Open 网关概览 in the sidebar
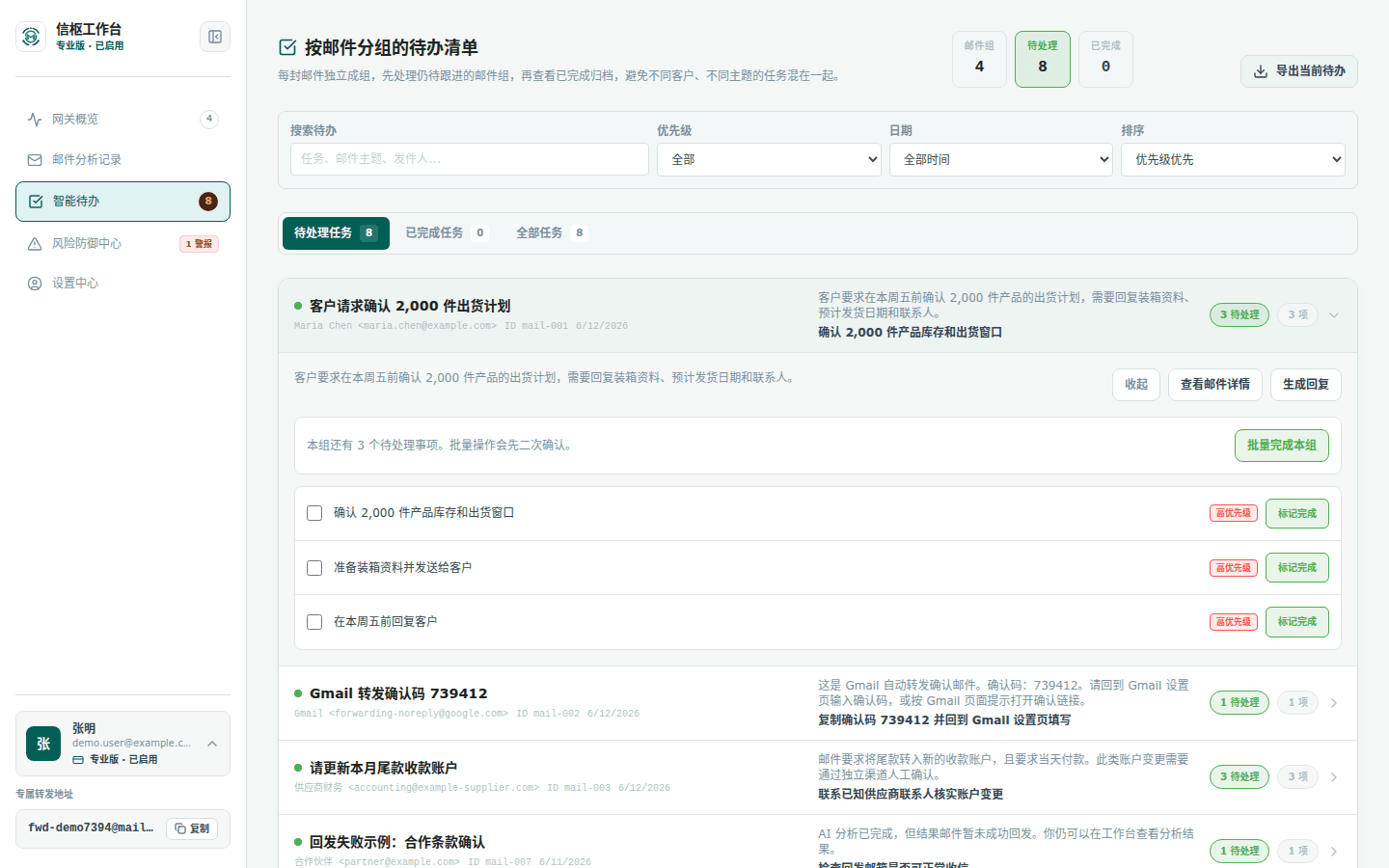Screen dimensions: 1389x868 pyautogui.click(x=123, y=120)
